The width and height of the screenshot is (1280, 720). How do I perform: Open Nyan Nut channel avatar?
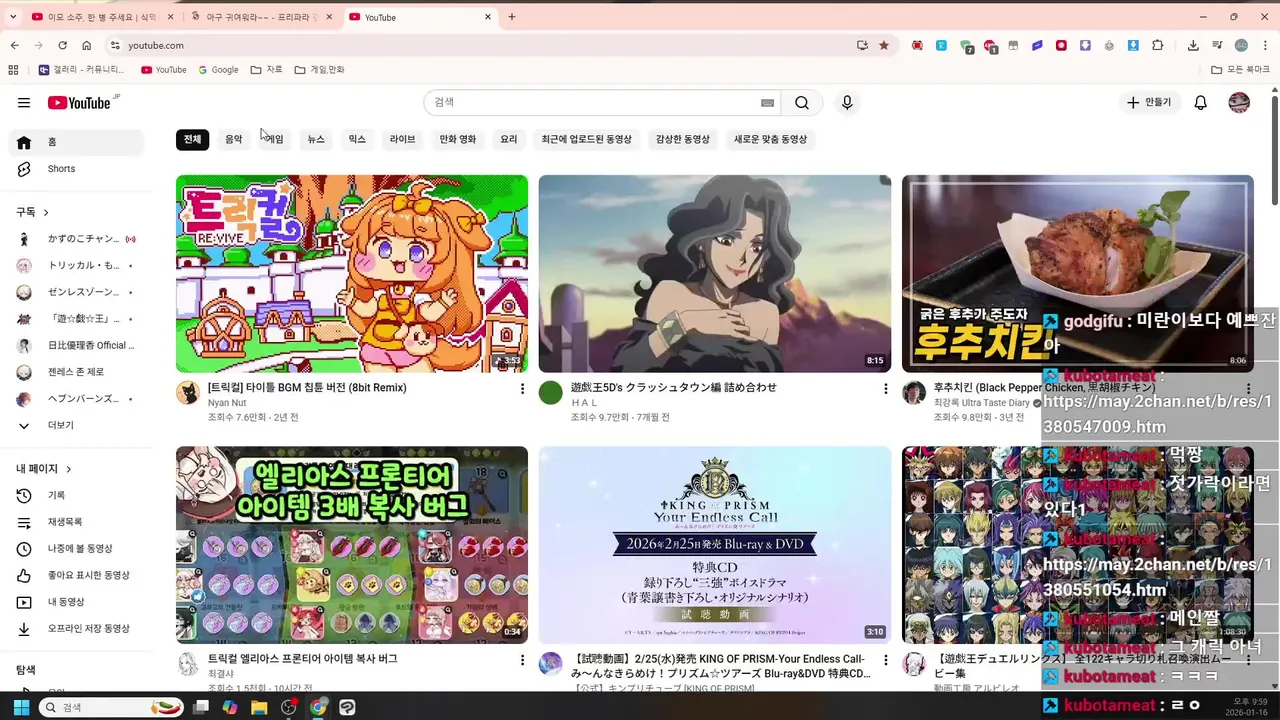[x=188, y=392]
